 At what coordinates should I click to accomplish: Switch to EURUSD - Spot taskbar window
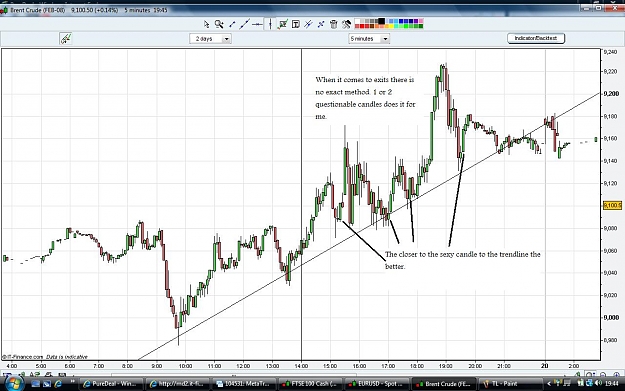376,384
